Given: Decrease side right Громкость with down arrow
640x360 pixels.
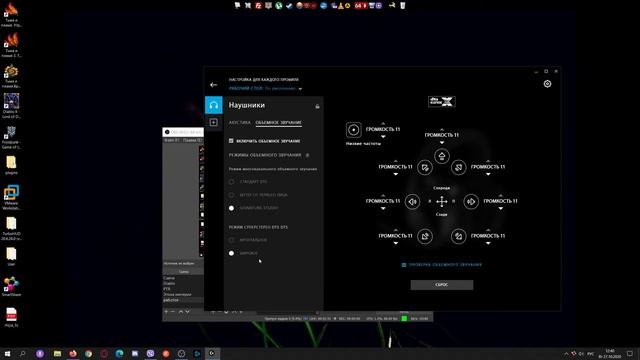Looking at the screenshot, I should pyautogui.click(x=501, y=209).
